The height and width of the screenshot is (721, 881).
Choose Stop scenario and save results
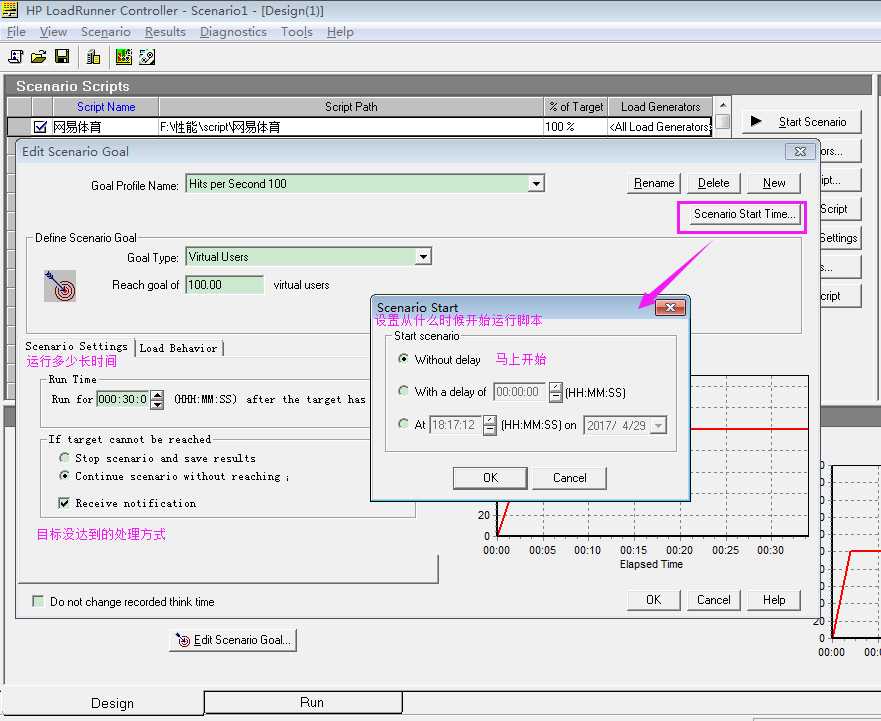(65, 458)
